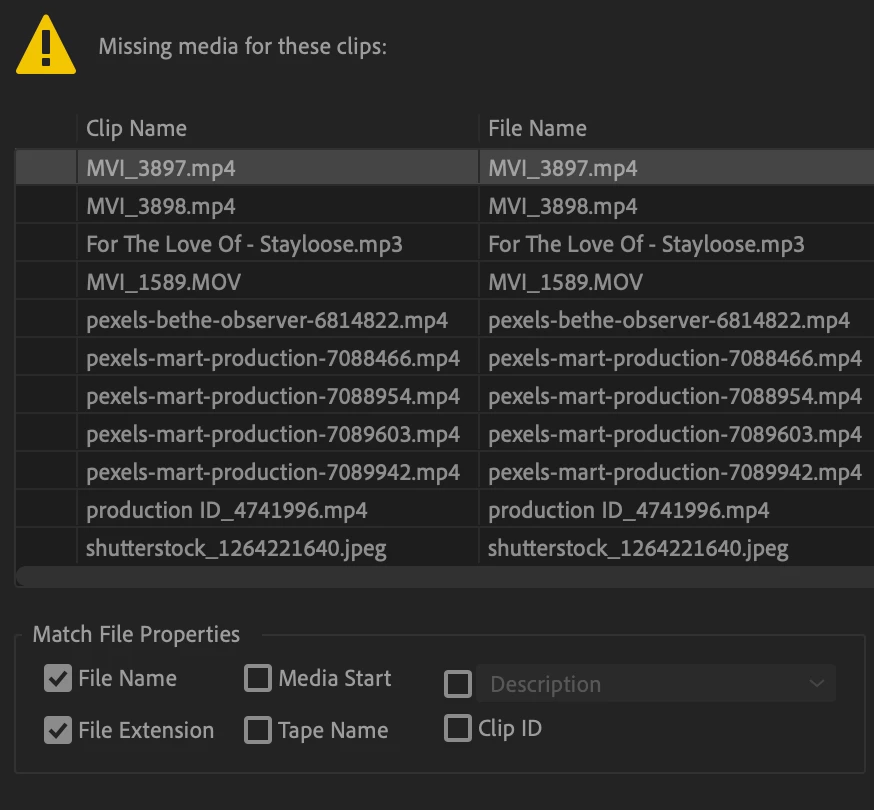Select the MVI_1589.MOV clip row
The width and height of the screenshot is (874, 810).
163,282
